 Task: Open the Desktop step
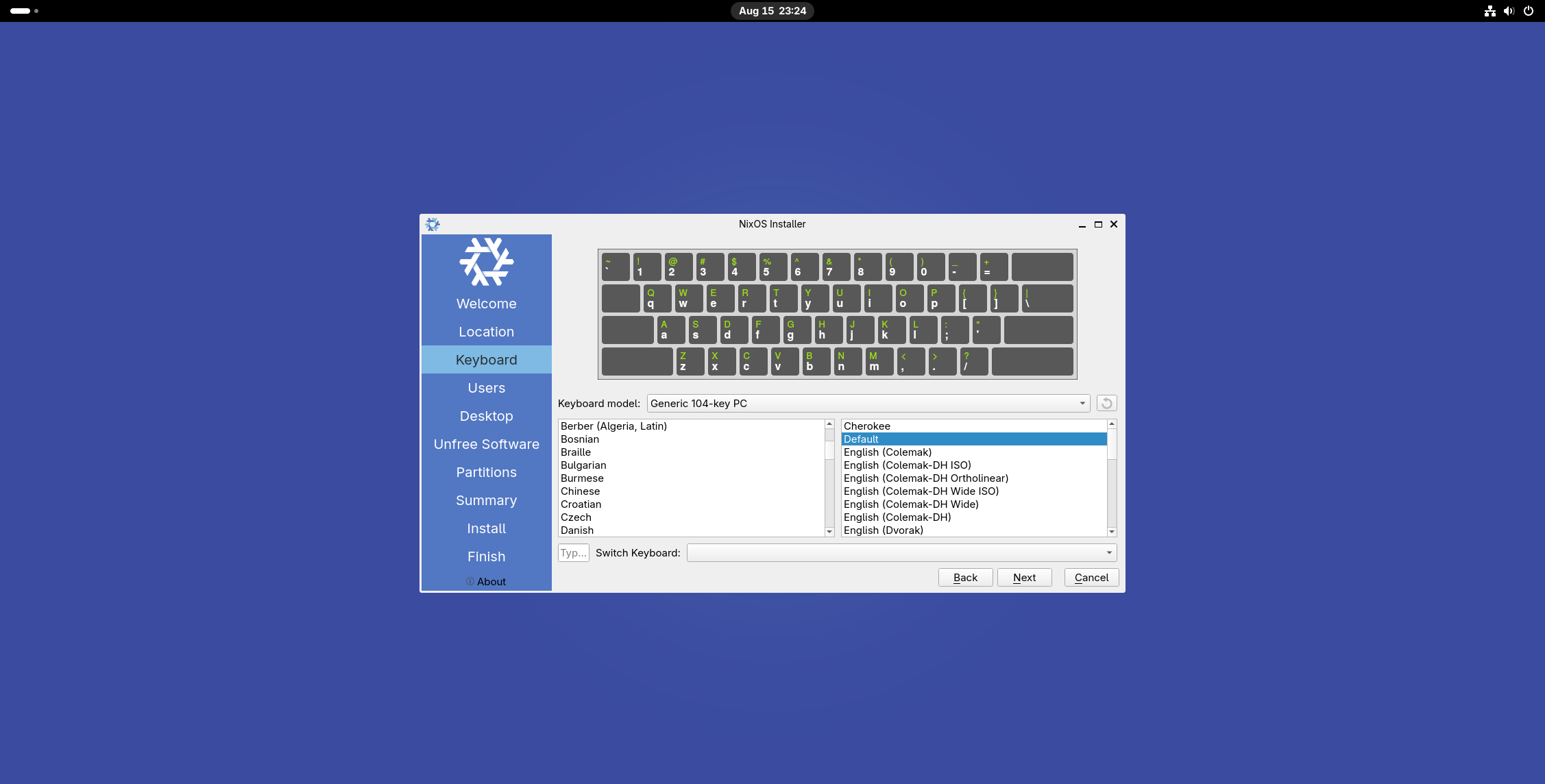click(487, 416)
